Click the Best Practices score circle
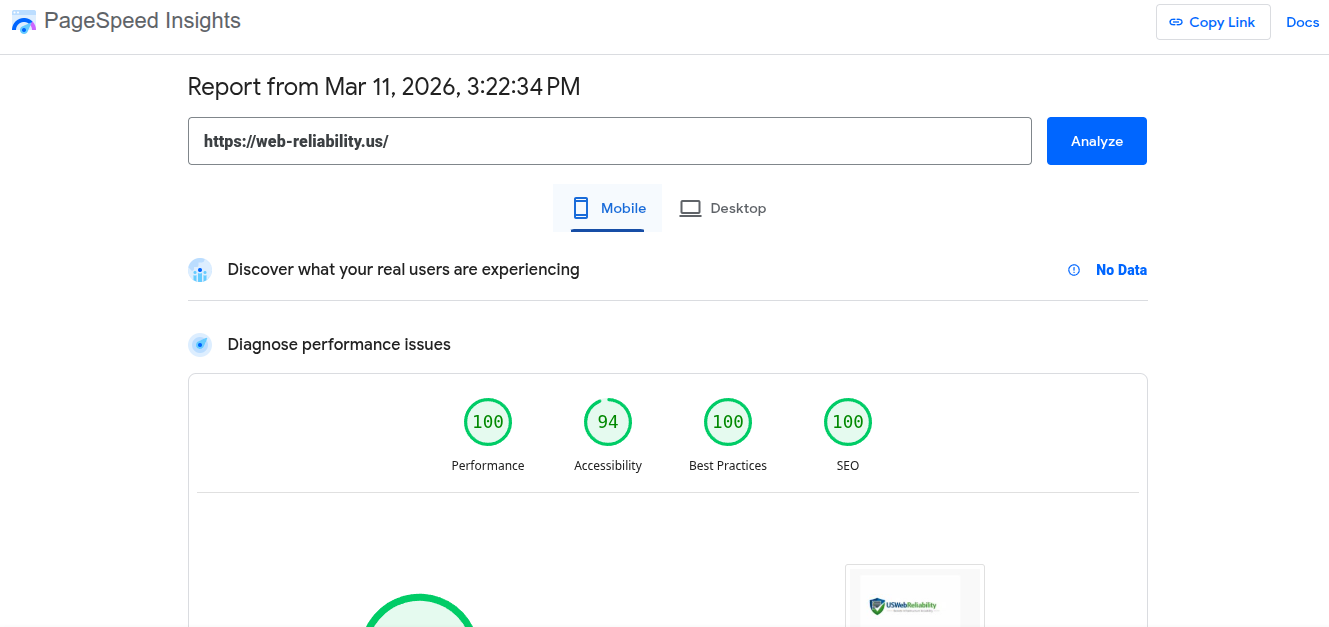 point(728,421)
